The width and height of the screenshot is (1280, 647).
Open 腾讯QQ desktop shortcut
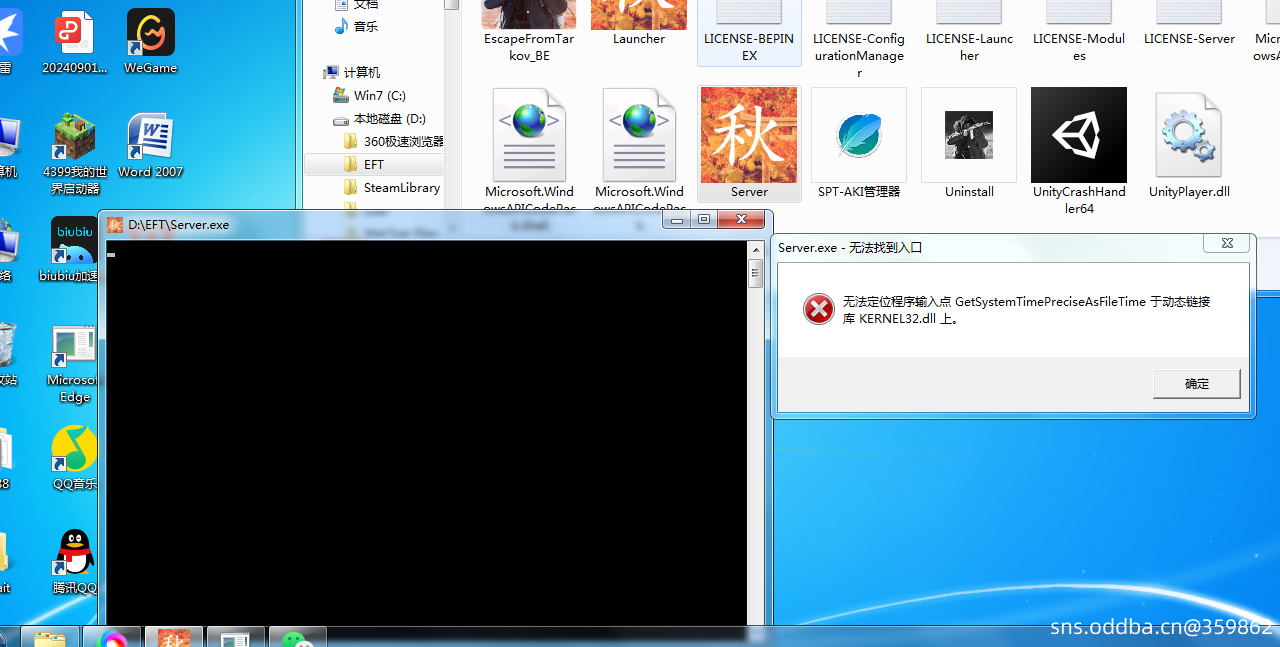tap(73, 552)
